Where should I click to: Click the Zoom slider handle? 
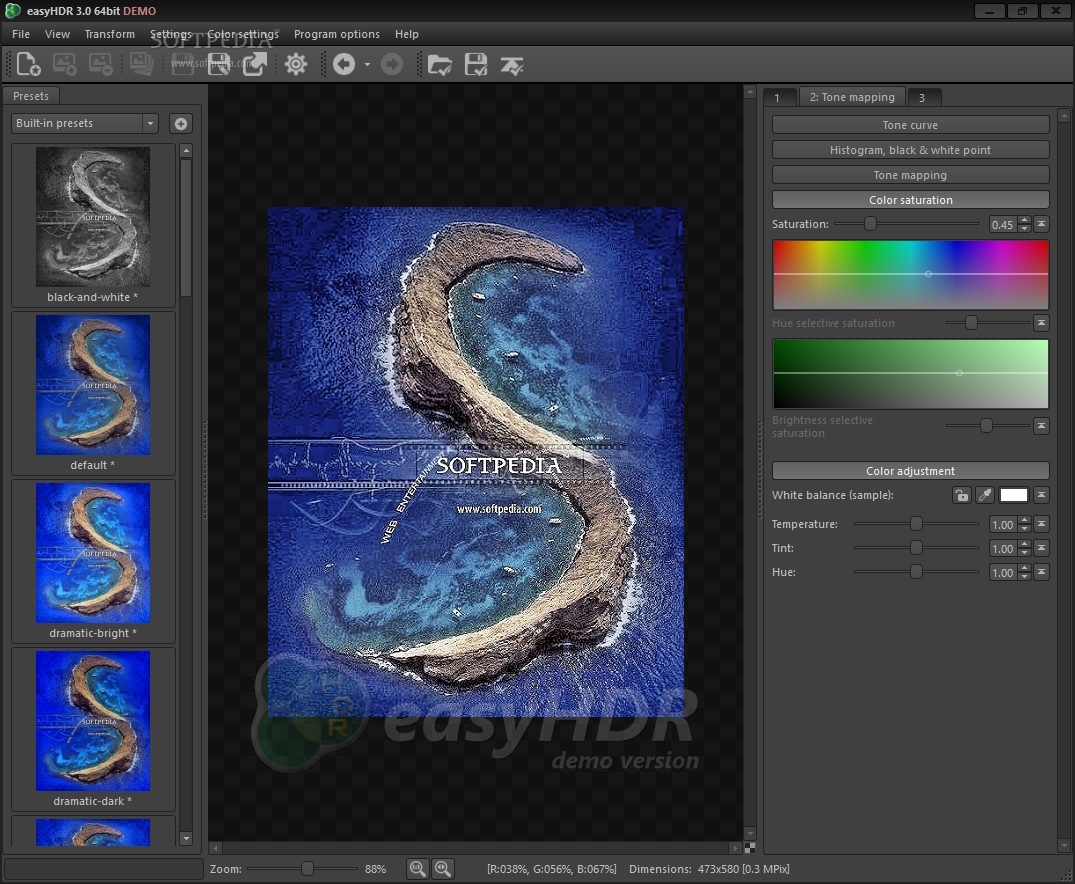[x=308, y=869]
